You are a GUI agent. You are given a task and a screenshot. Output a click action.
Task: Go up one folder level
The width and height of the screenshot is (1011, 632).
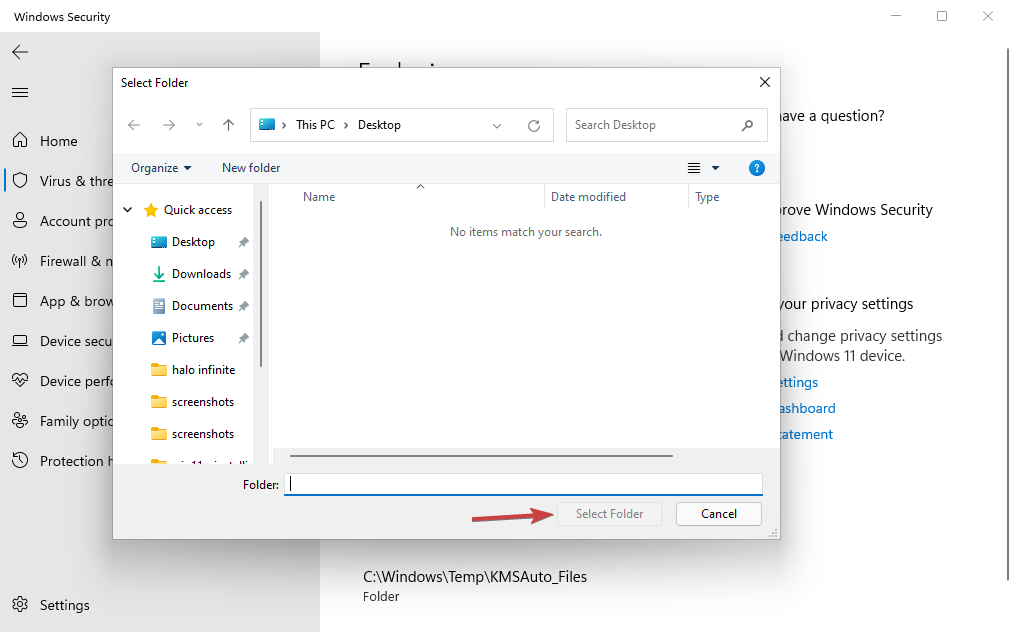[228, 125]
